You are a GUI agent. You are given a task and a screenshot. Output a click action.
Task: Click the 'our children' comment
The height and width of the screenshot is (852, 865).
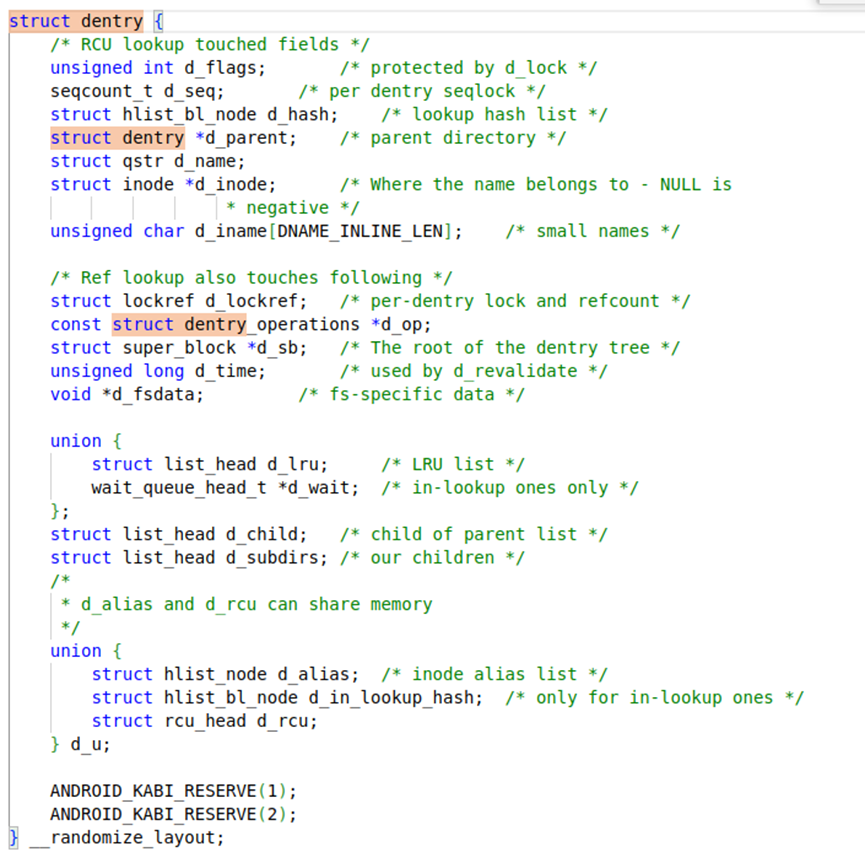[x=432, y=557]
